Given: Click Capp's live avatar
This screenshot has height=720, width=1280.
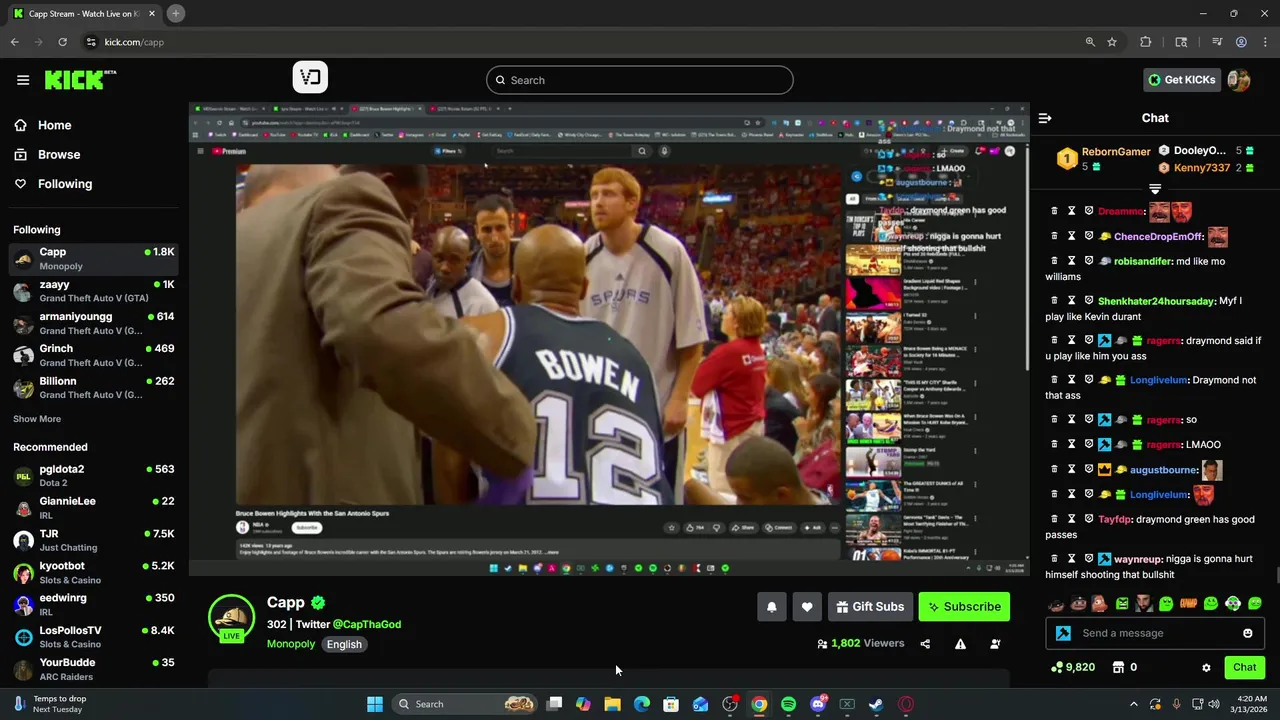Looking at the screenshot, I should tap(231, 617).
